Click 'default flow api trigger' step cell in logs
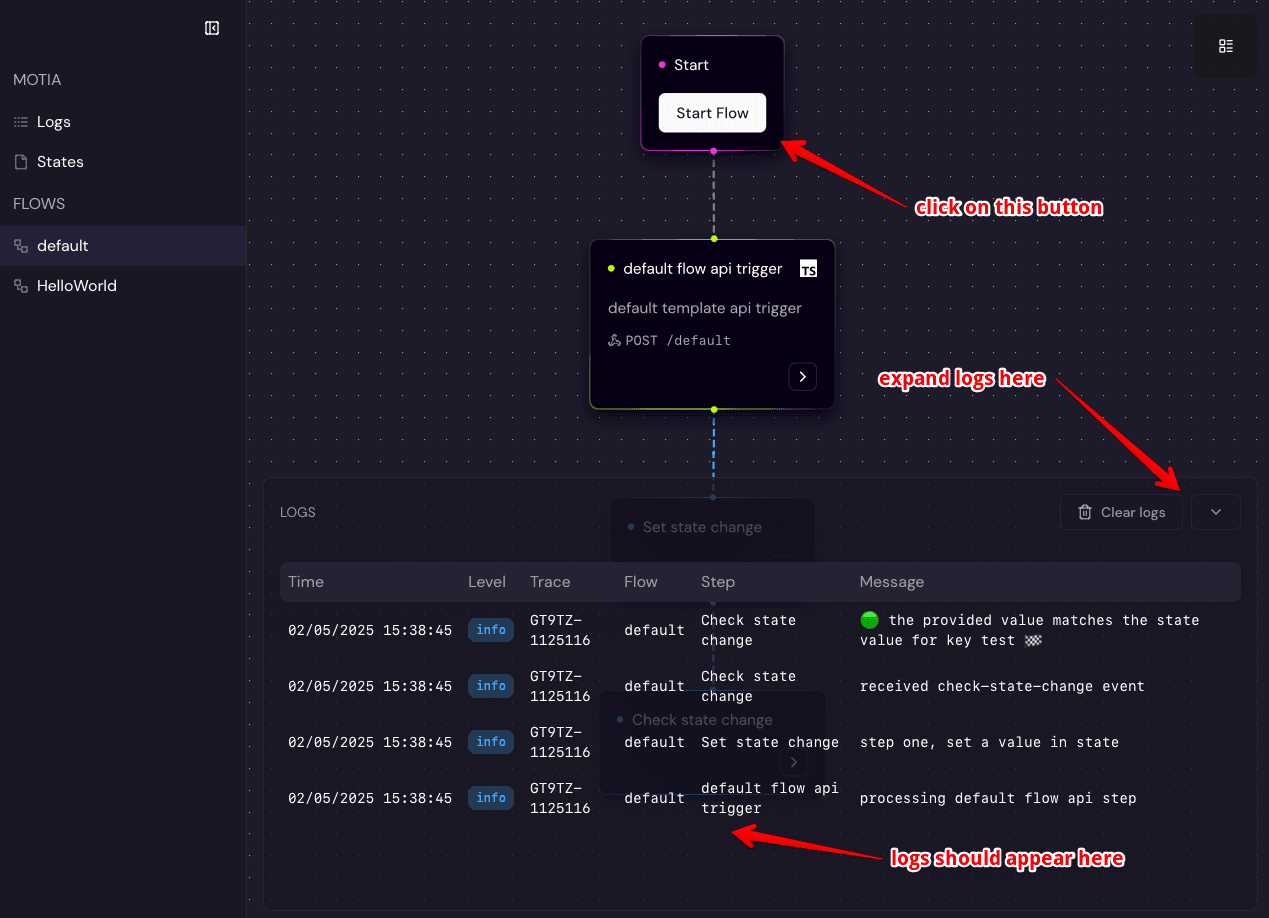 (770, 798)
